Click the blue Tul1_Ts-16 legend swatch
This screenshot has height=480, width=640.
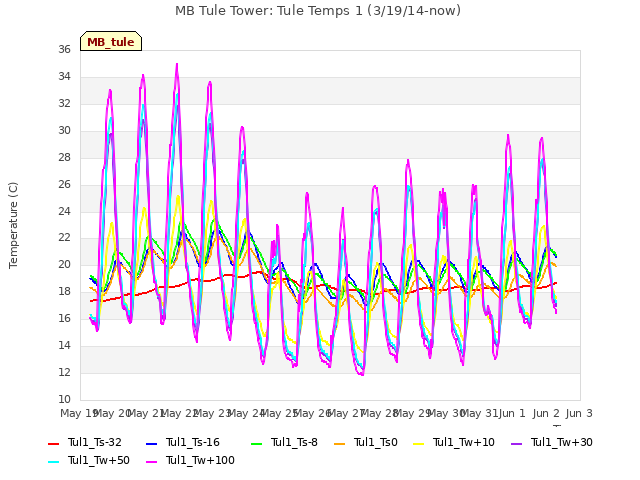151,443
